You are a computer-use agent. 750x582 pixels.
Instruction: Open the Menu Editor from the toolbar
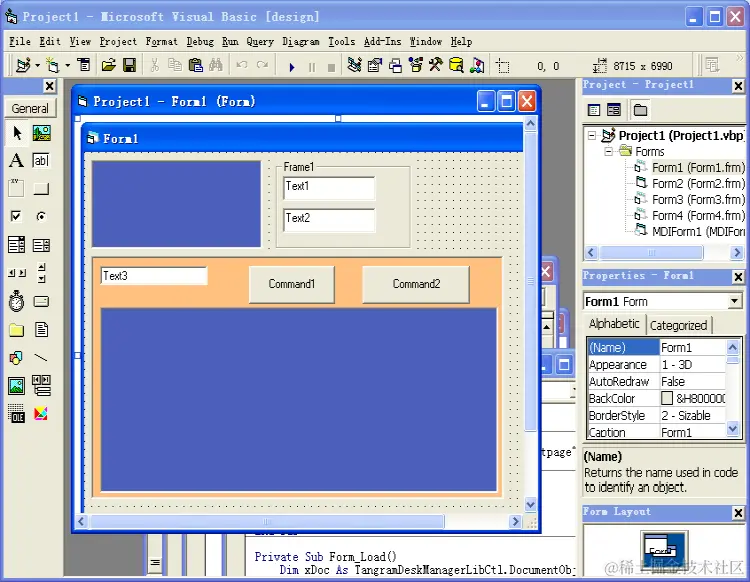pyautogui.click(x=84, y=65)
